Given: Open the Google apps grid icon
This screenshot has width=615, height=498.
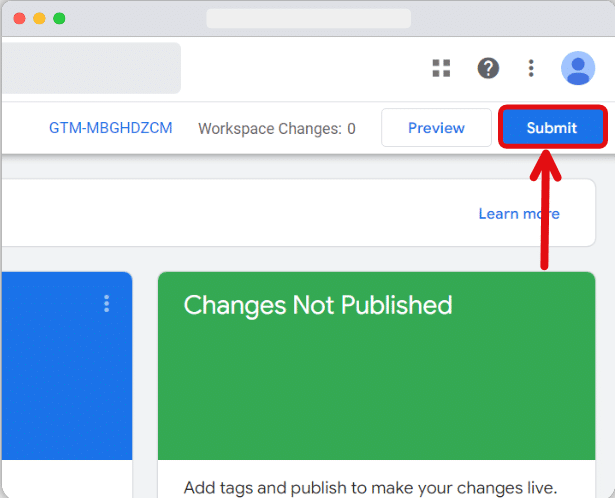Looking at the screenshot, I should 441,68.
